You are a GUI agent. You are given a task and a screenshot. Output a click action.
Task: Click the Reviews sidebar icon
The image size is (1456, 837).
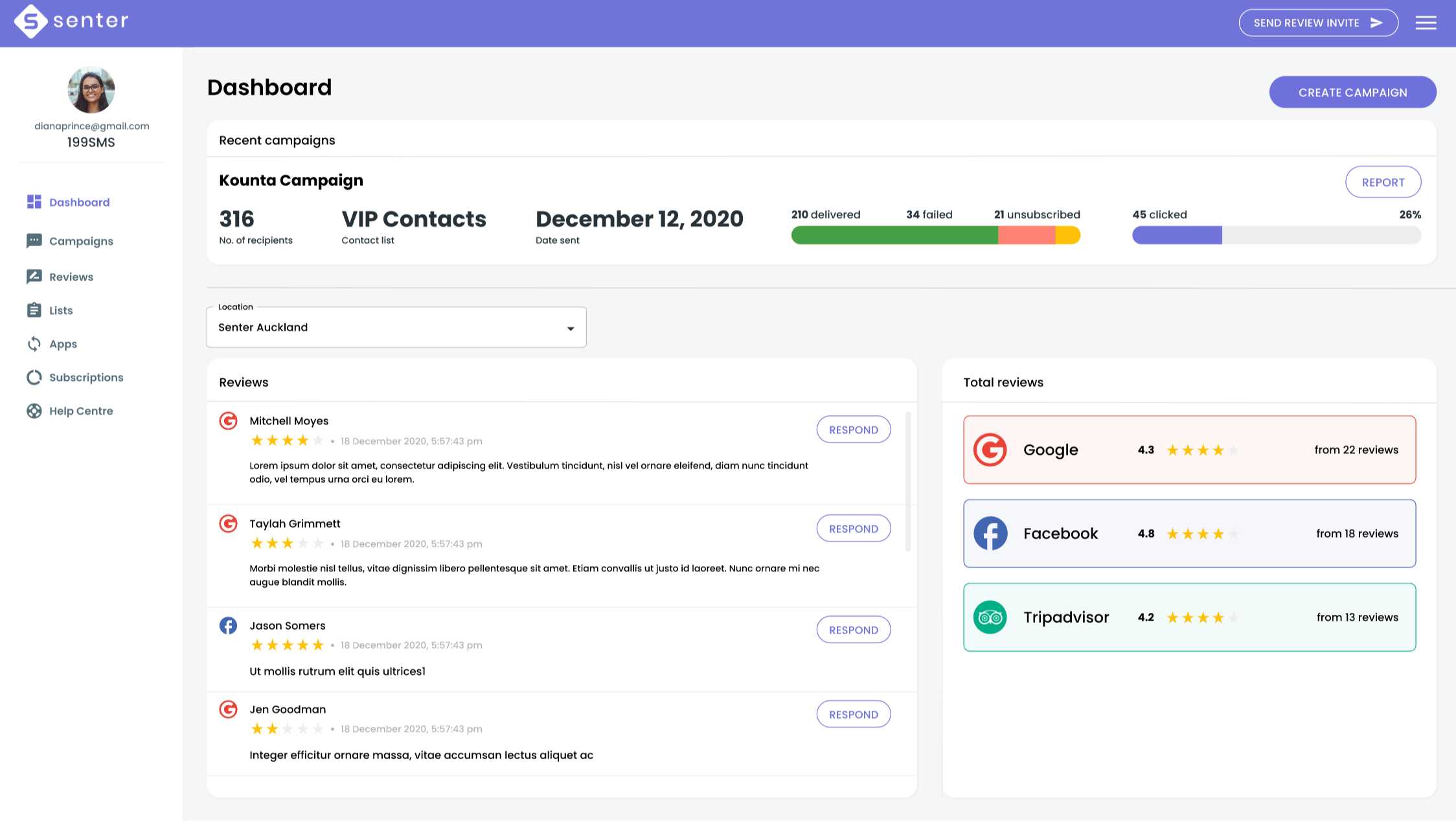tap(34, 277)
